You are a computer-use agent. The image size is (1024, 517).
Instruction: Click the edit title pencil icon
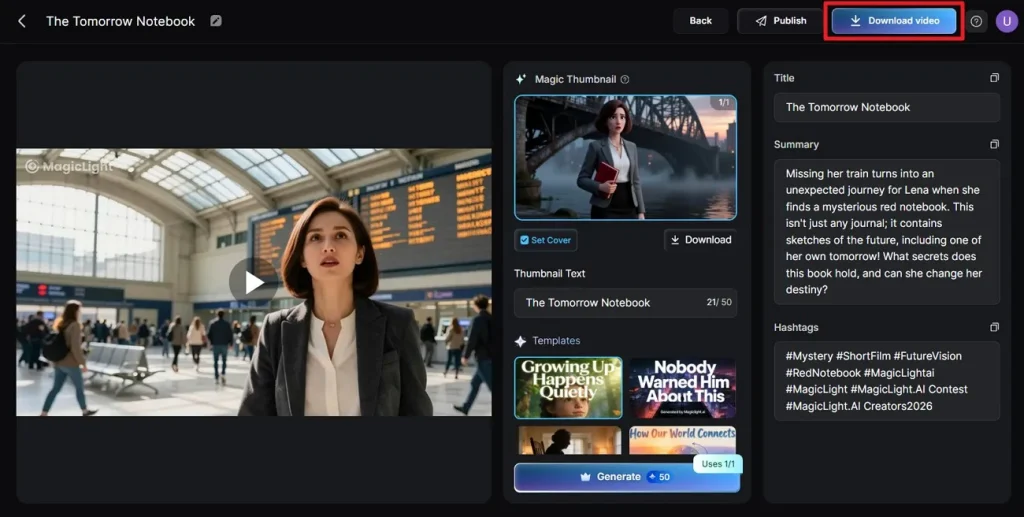216,21
